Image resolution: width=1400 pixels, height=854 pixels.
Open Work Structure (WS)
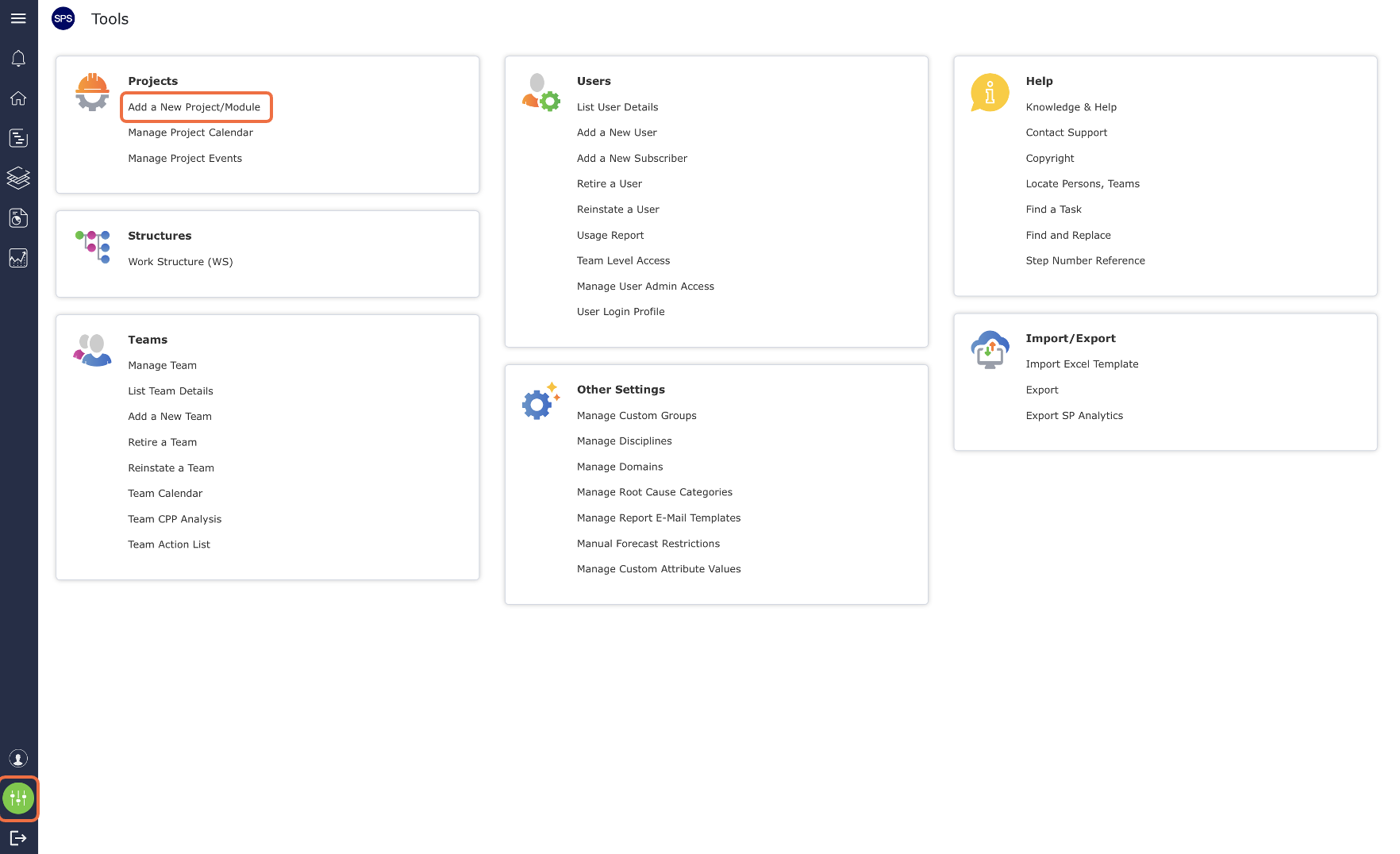180,262
